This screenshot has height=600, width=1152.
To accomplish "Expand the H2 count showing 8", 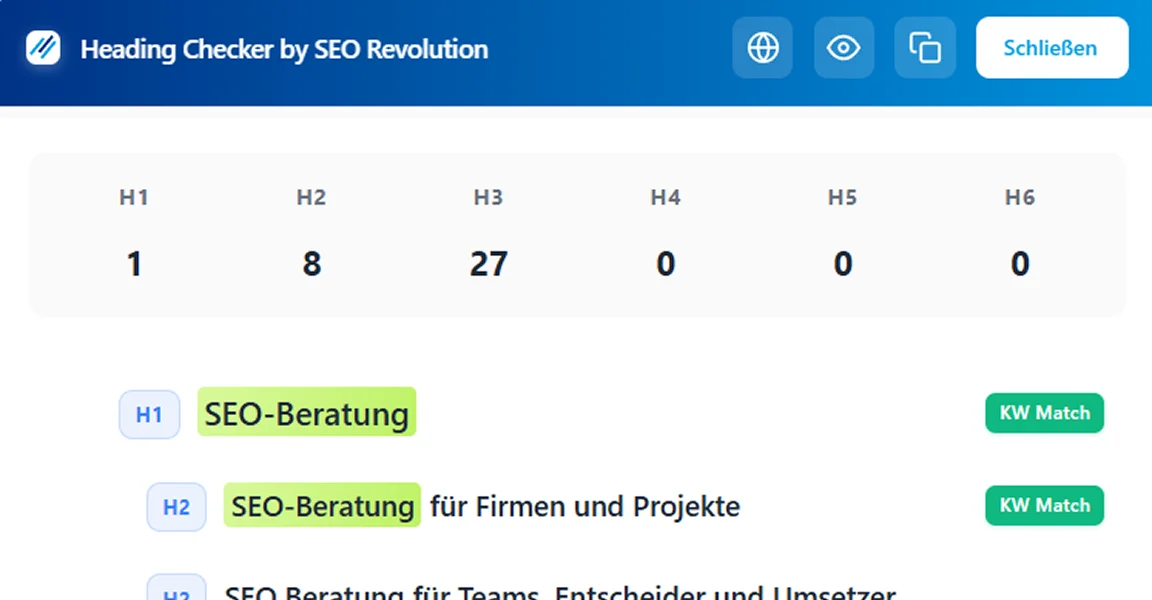I will click(311, 263).
